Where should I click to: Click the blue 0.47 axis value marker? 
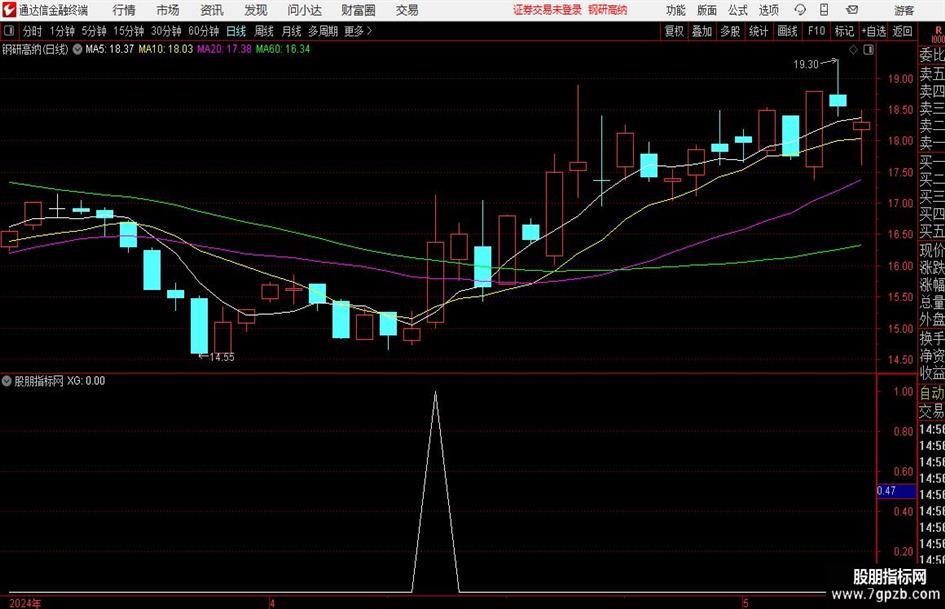(x=895, y=491)
